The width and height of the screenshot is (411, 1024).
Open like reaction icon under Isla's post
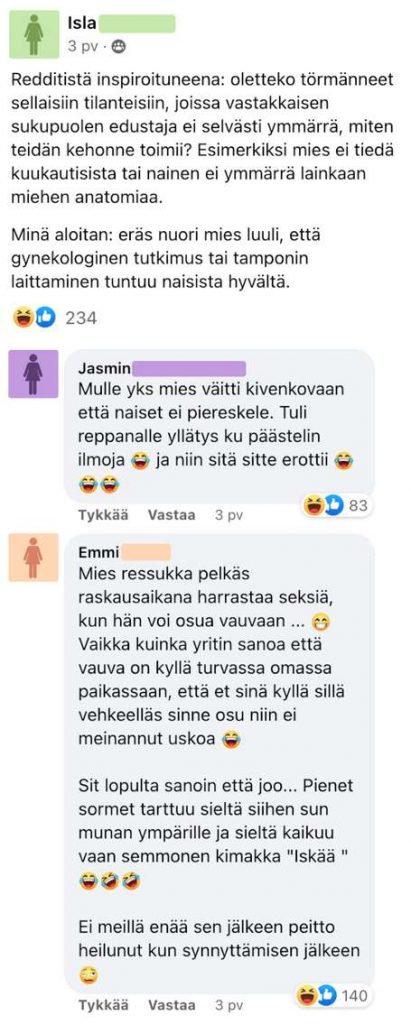tap(44, 318)
